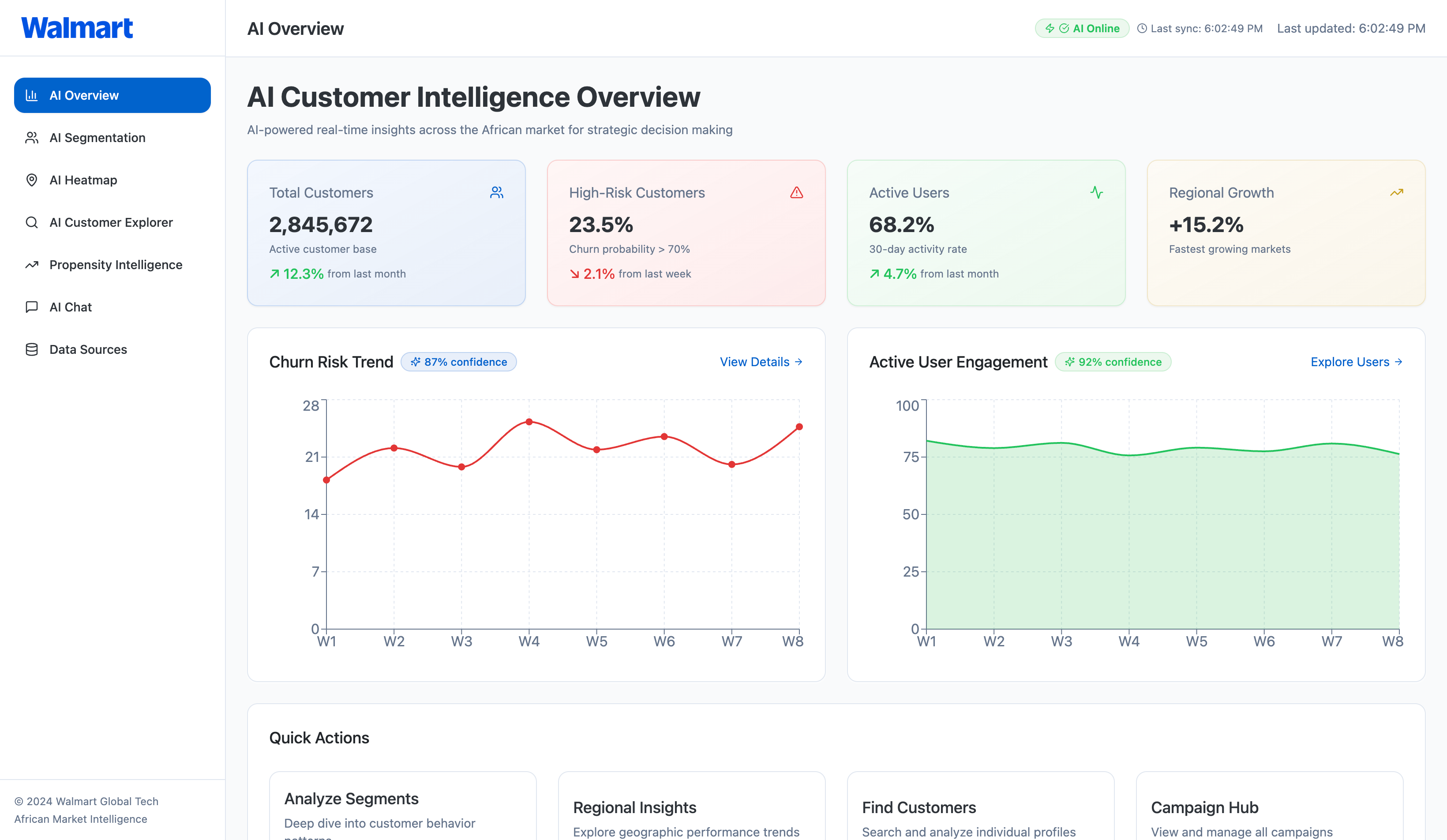Open Data Sources from sidebar
The width and height of the screenshot is (1447, 840).
112,350
